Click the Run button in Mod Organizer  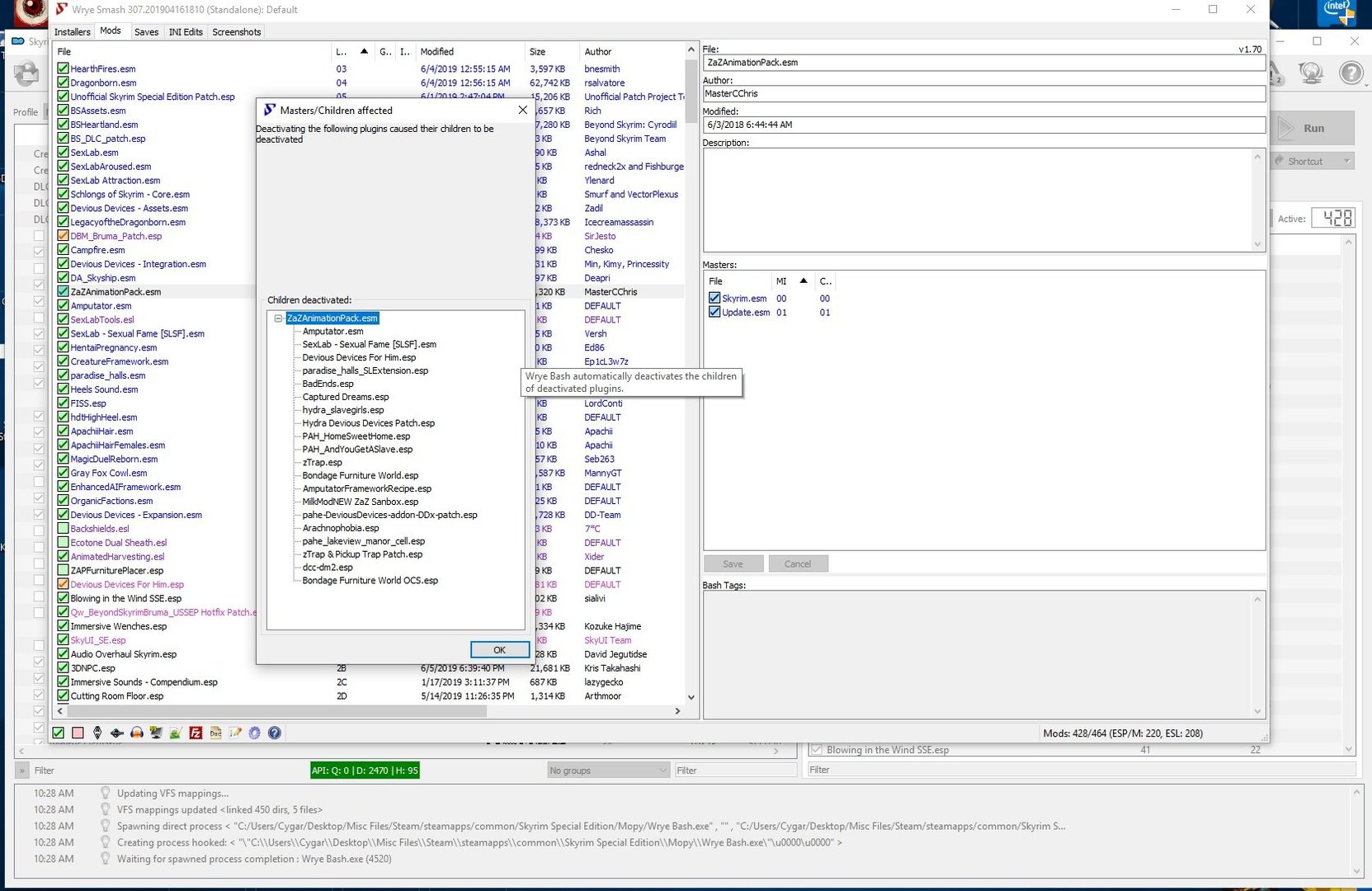click(1313, 128)
